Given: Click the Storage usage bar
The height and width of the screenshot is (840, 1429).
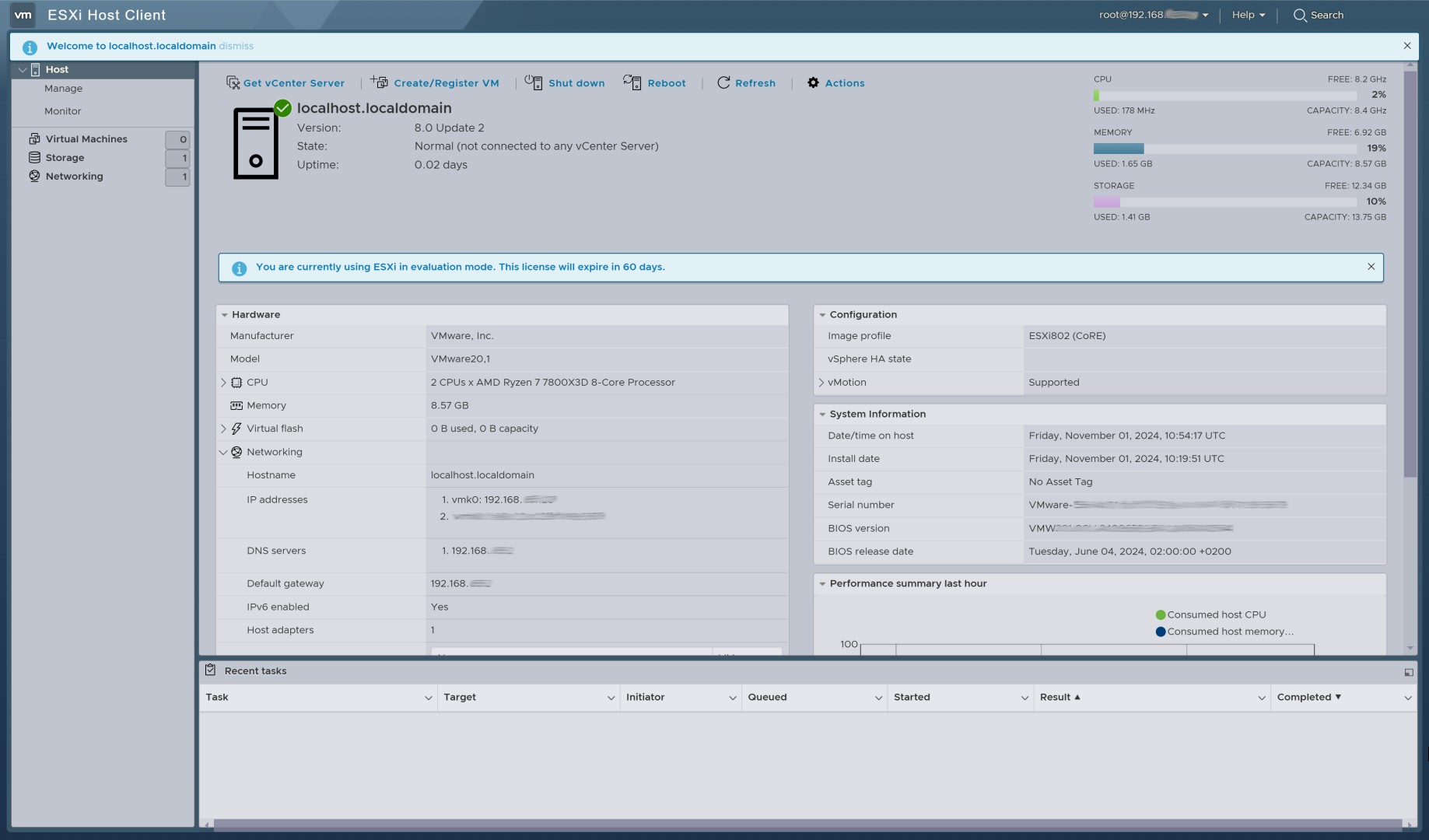Looking at the screenshot, I should pyautogui.click(x=1225, y=202).
